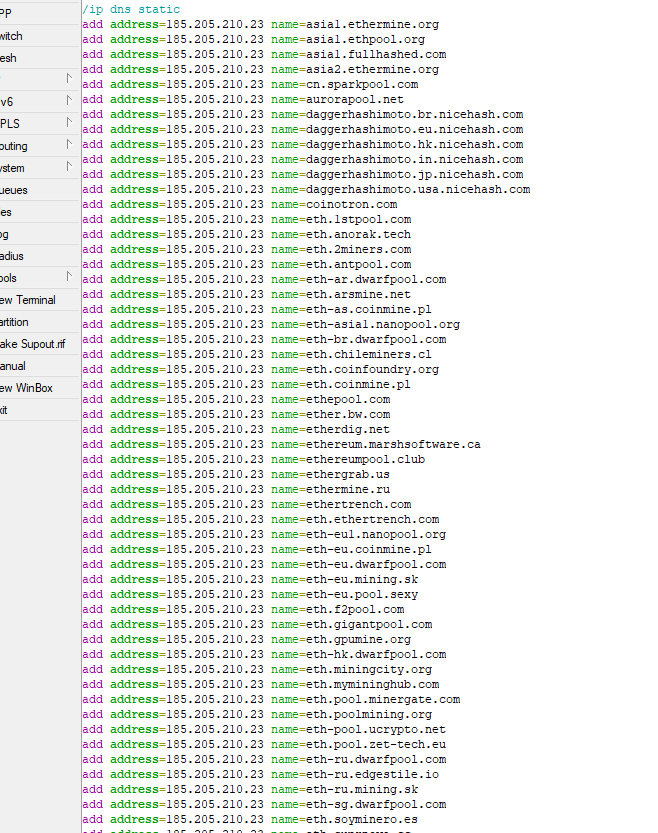Select the eth.antpool.com entry

pos(247,264)
